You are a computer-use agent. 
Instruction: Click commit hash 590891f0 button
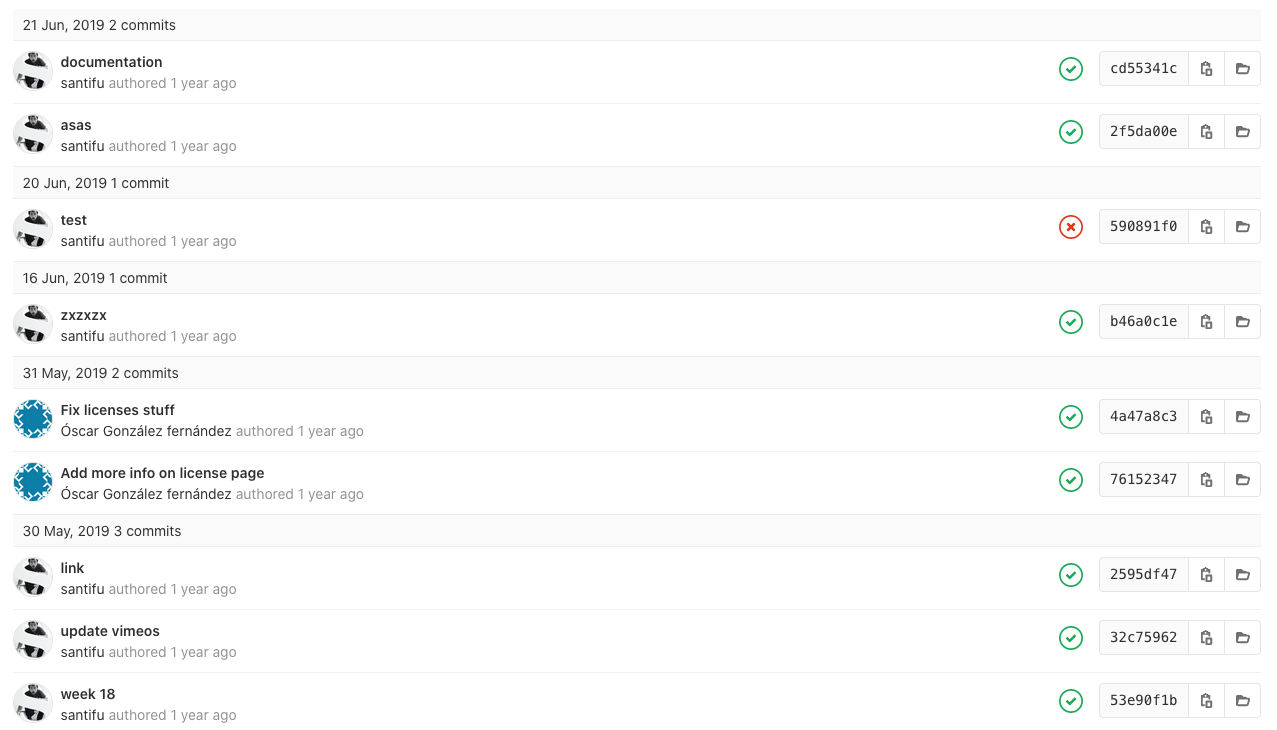coord(1143,227)
